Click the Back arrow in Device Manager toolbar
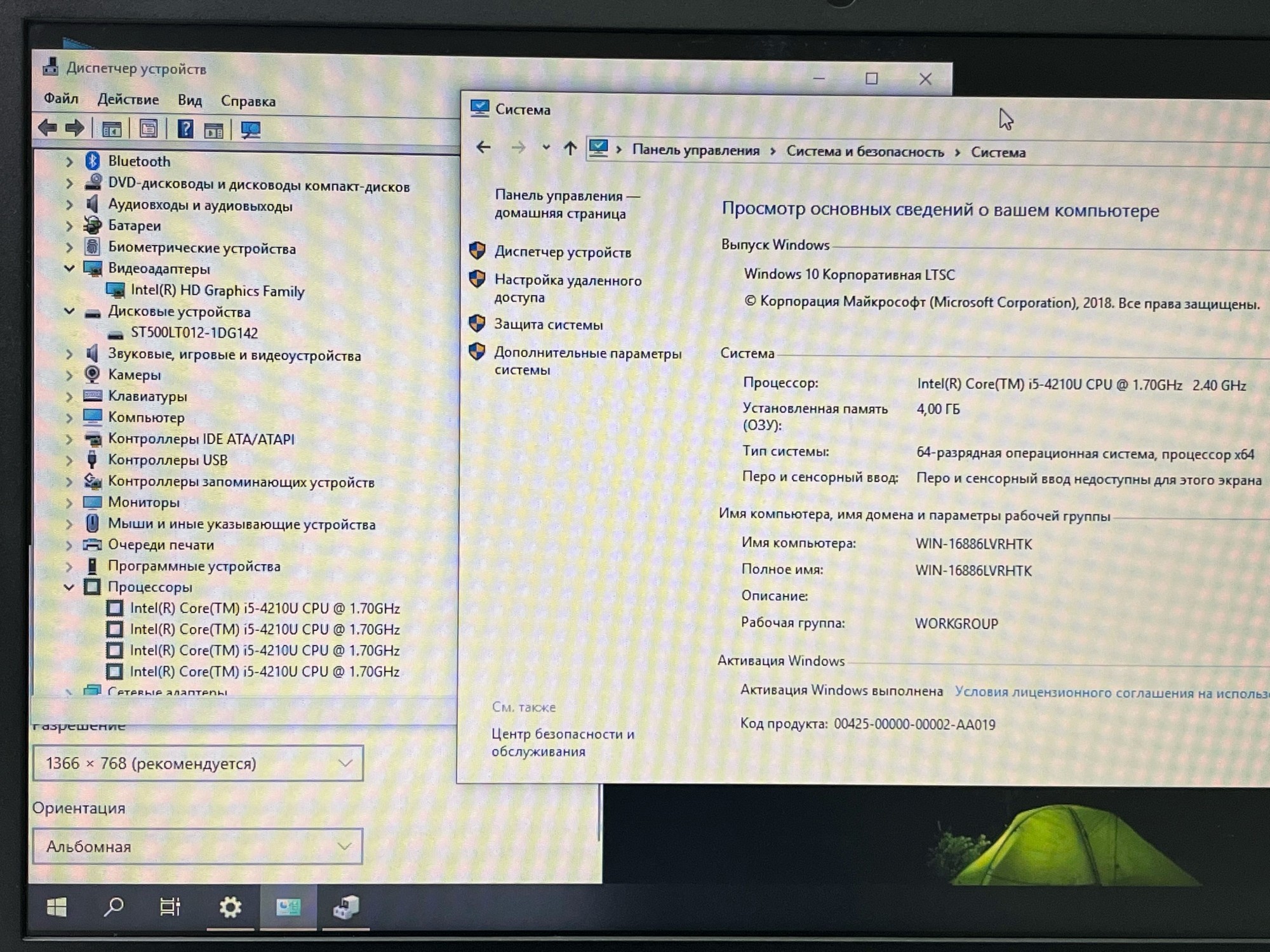 tap(48, 128)
